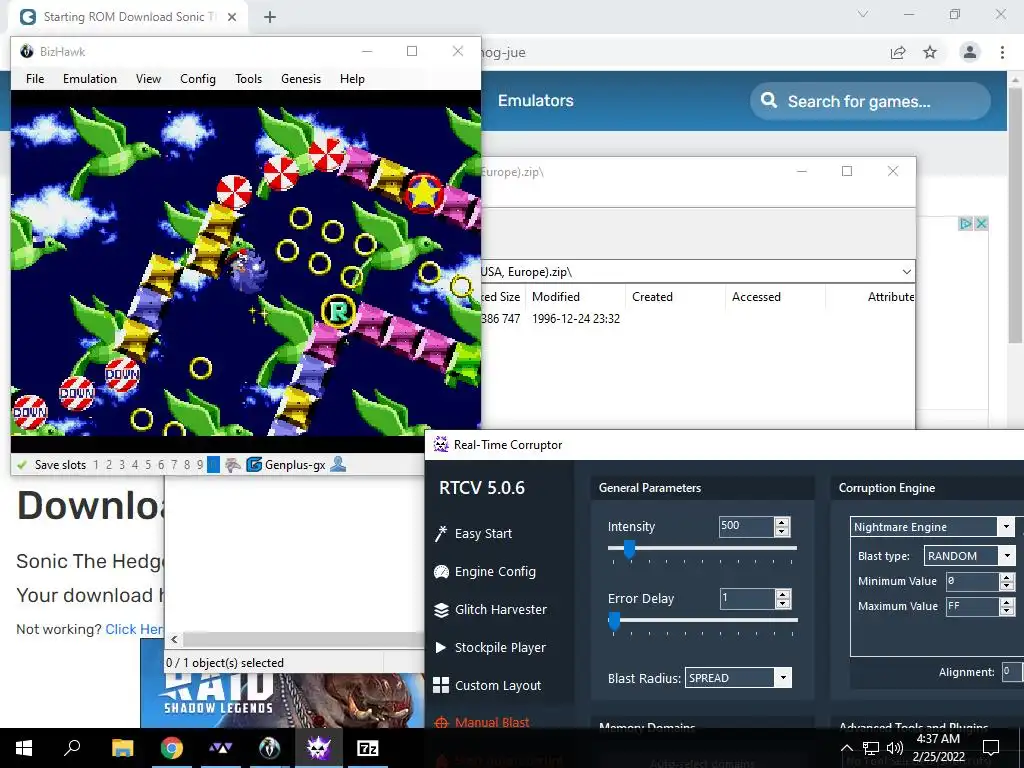
Task: Click the Search for games field
Action: (x=870, y=101)
